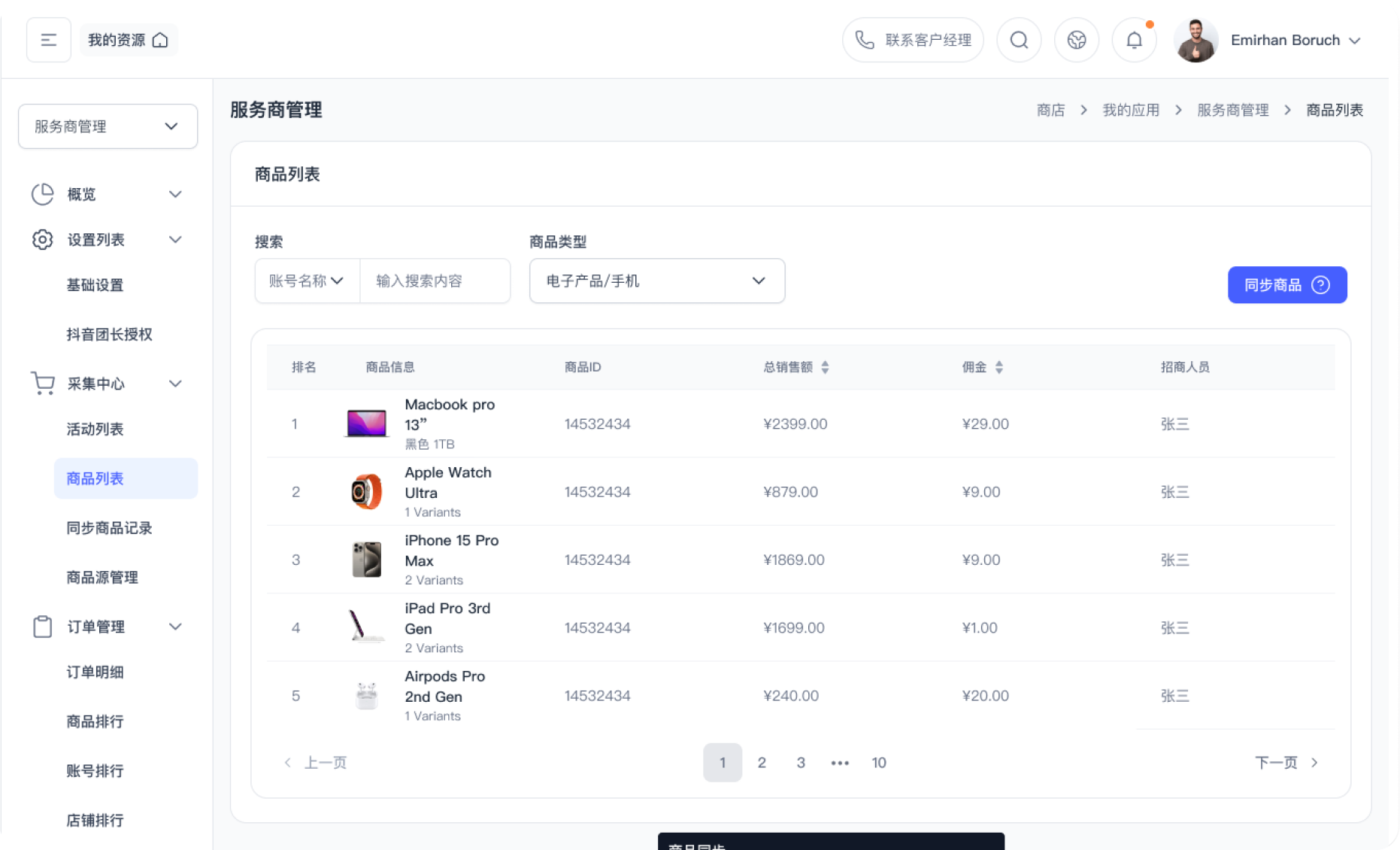Collapse the 采集中心 sidebar section

pyautogui.click(x=175, y=384)
